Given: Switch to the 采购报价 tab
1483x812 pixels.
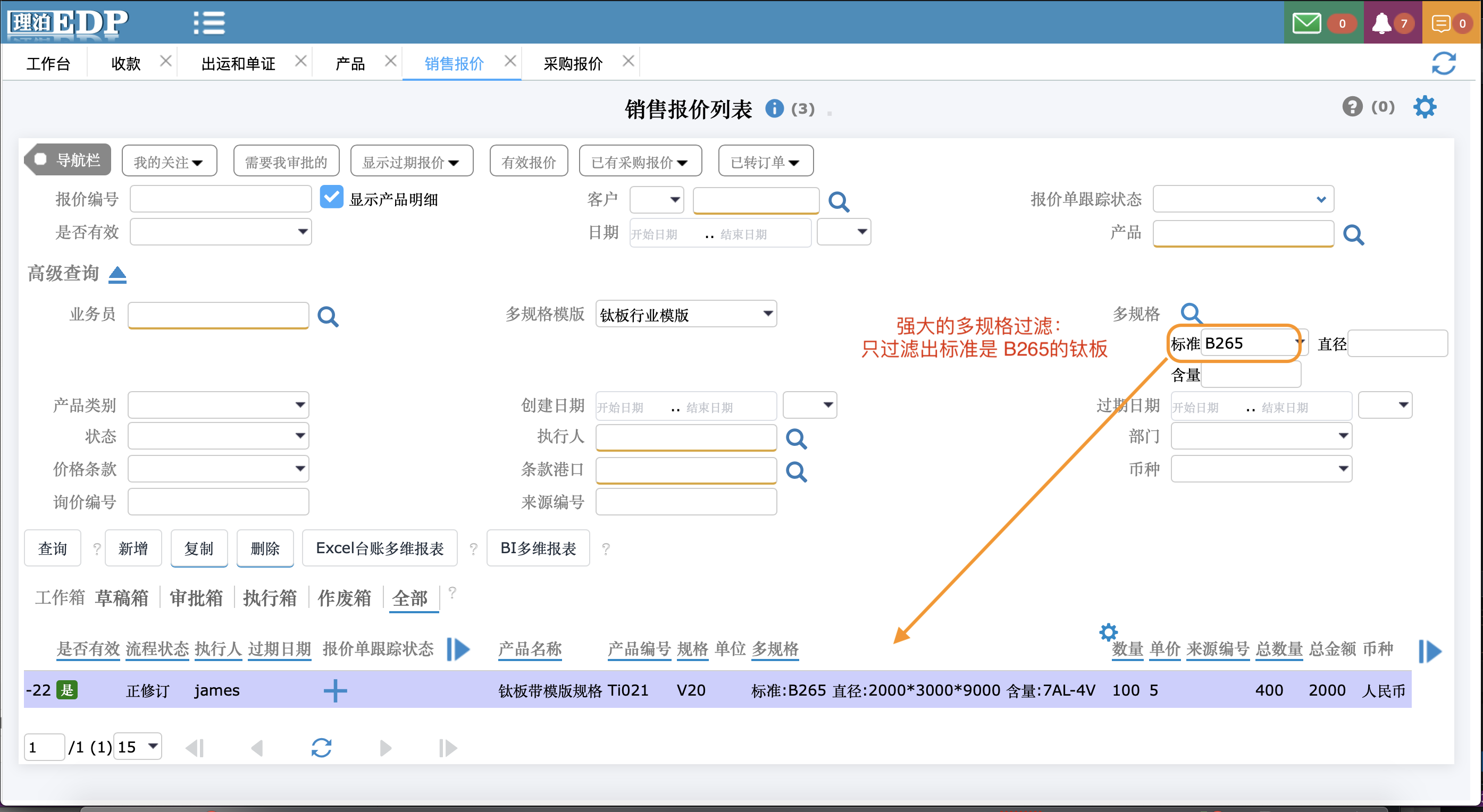Looking at the screenshot, I should (572, 63).
